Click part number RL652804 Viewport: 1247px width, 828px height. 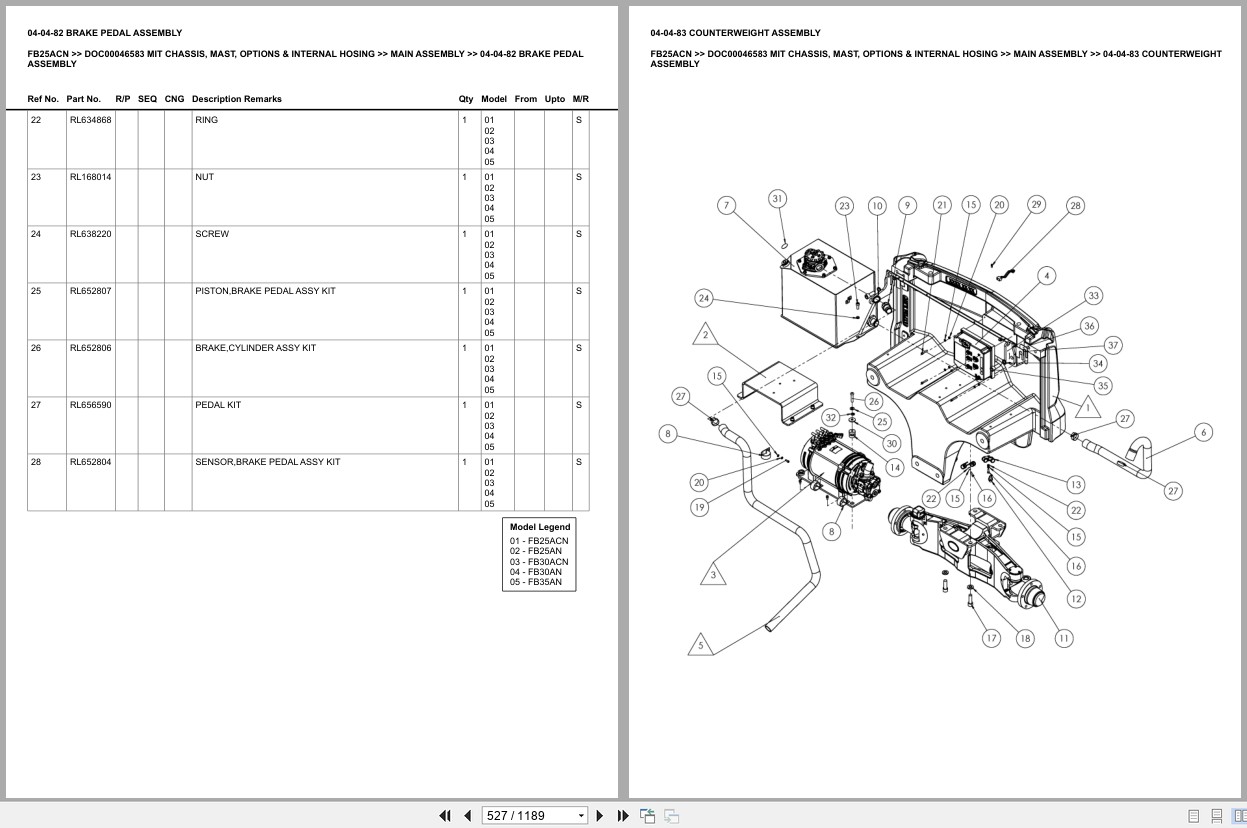(90, 462)
